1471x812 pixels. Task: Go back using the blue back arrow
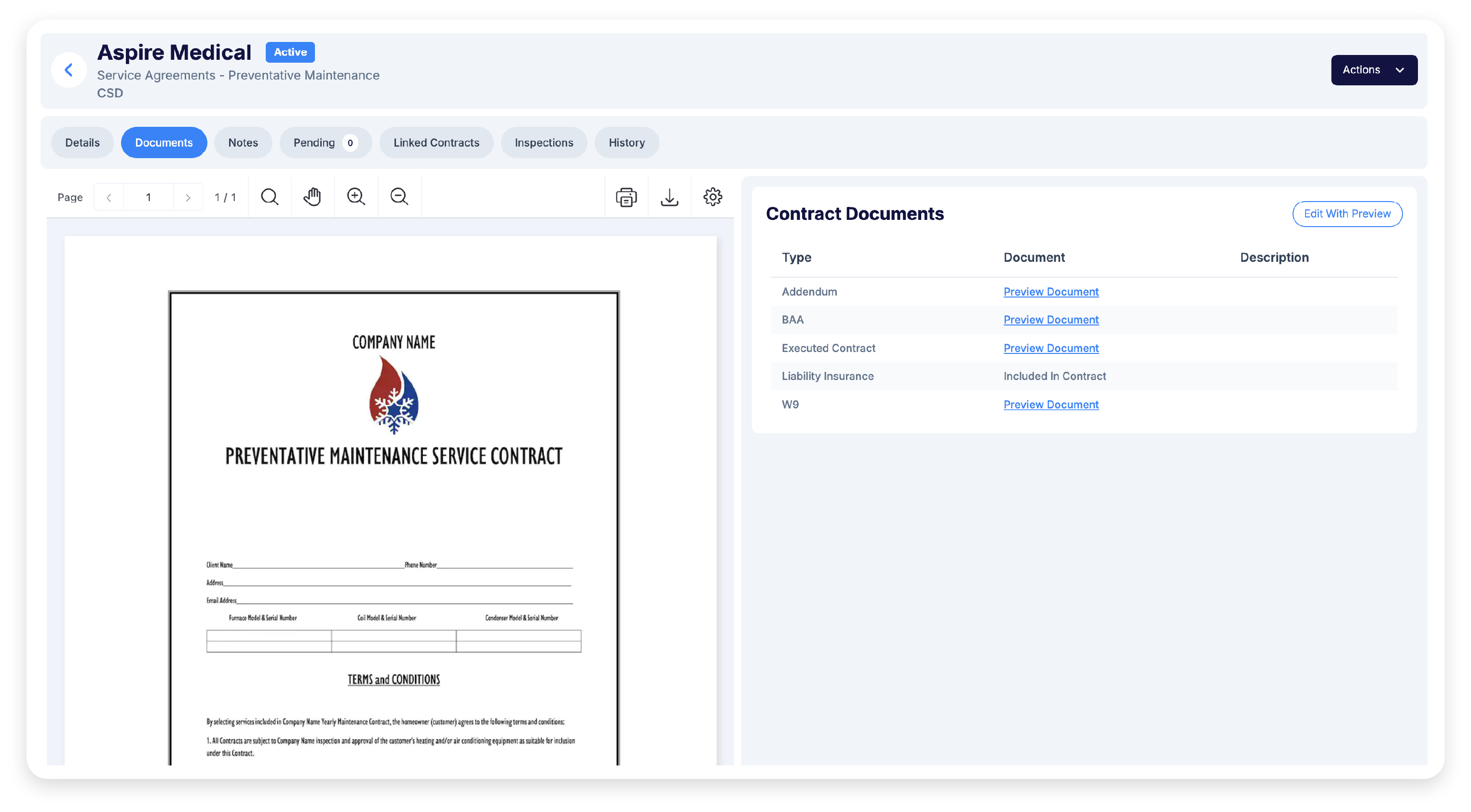pos(68,69)
